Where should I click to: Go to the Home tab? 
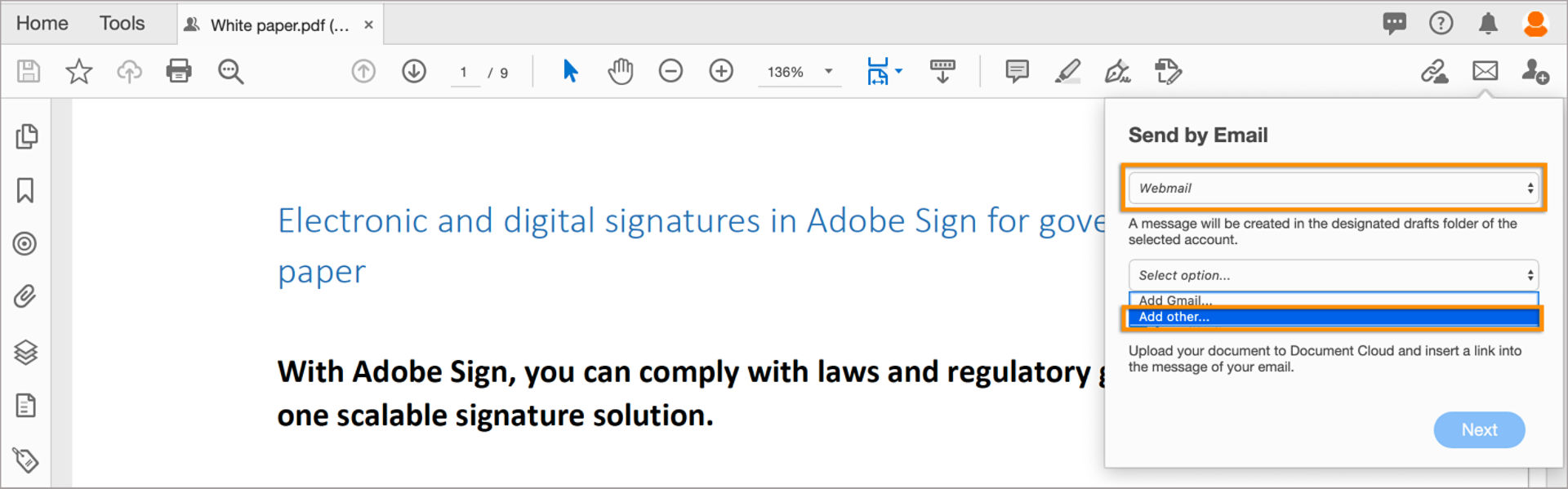[41, 23]
